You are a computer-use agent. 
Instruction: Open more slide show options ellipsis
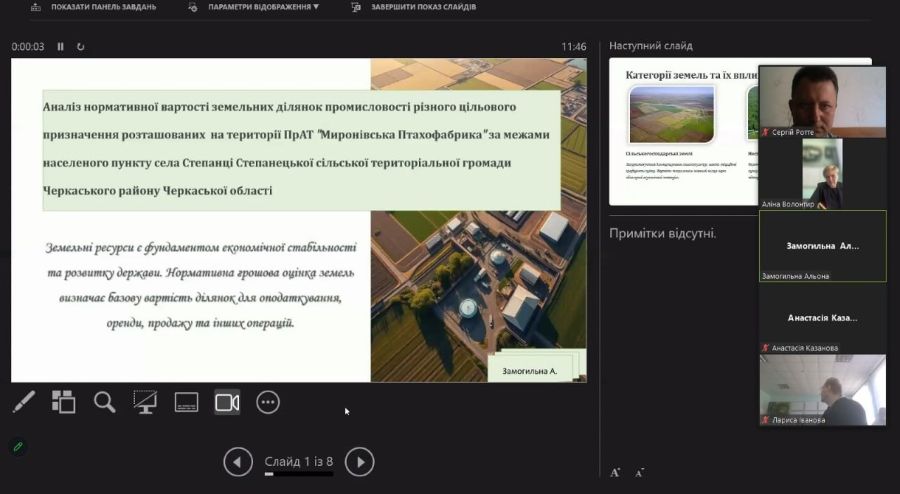click(x=268, y=402)
